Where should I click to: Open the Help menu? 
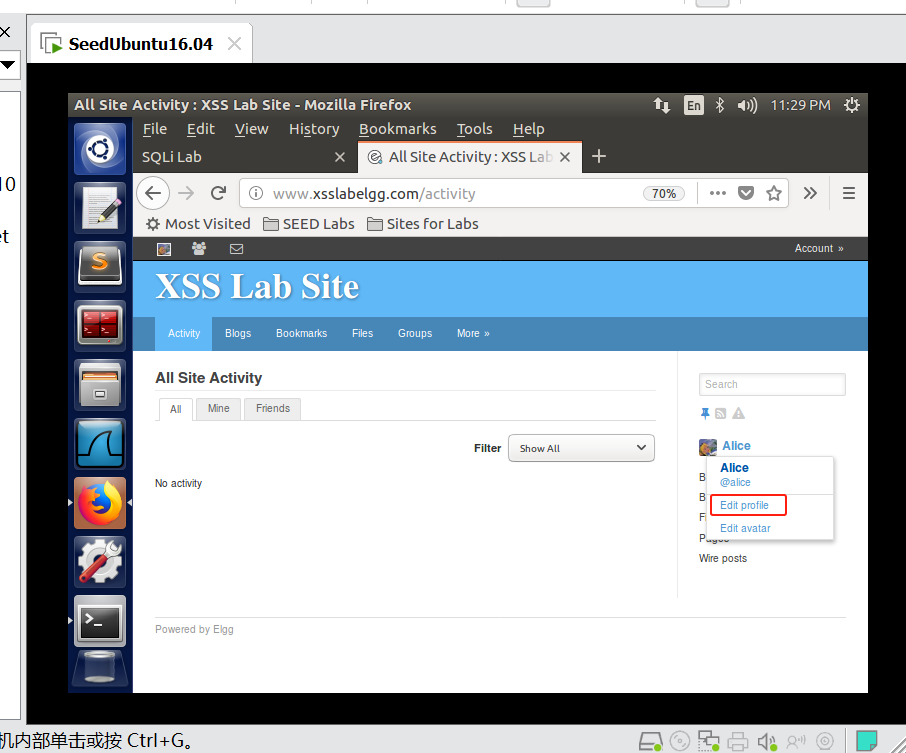coord(529,129)
